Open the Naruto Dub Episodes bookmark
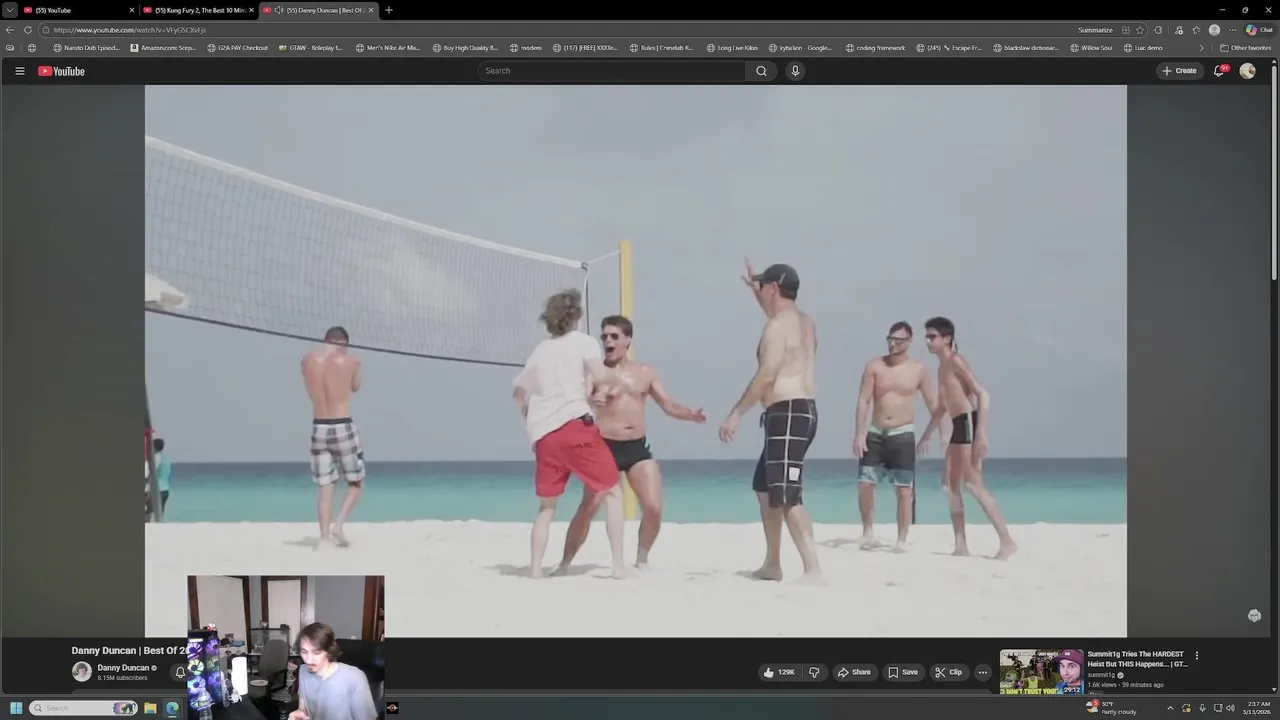The height and width of the screenshot is (720, 1280). pos(86,48)
